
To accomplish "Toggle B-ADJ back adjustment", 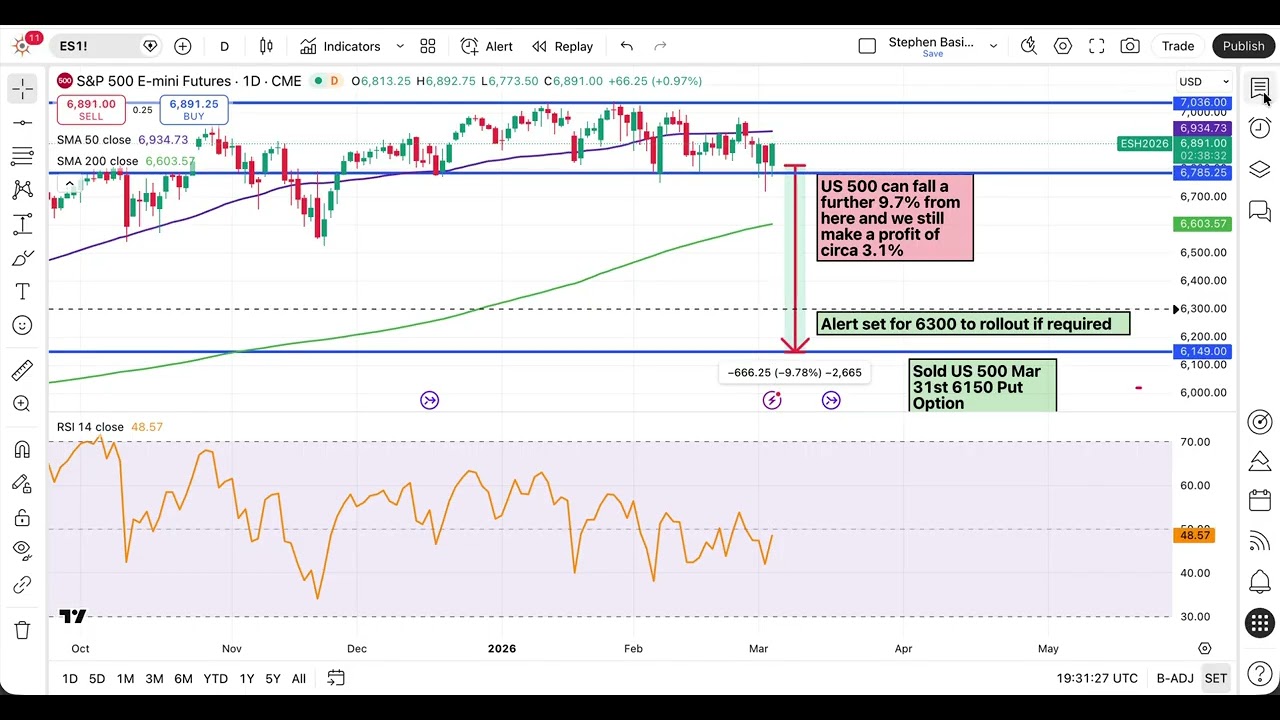I will pos(1175,679).
